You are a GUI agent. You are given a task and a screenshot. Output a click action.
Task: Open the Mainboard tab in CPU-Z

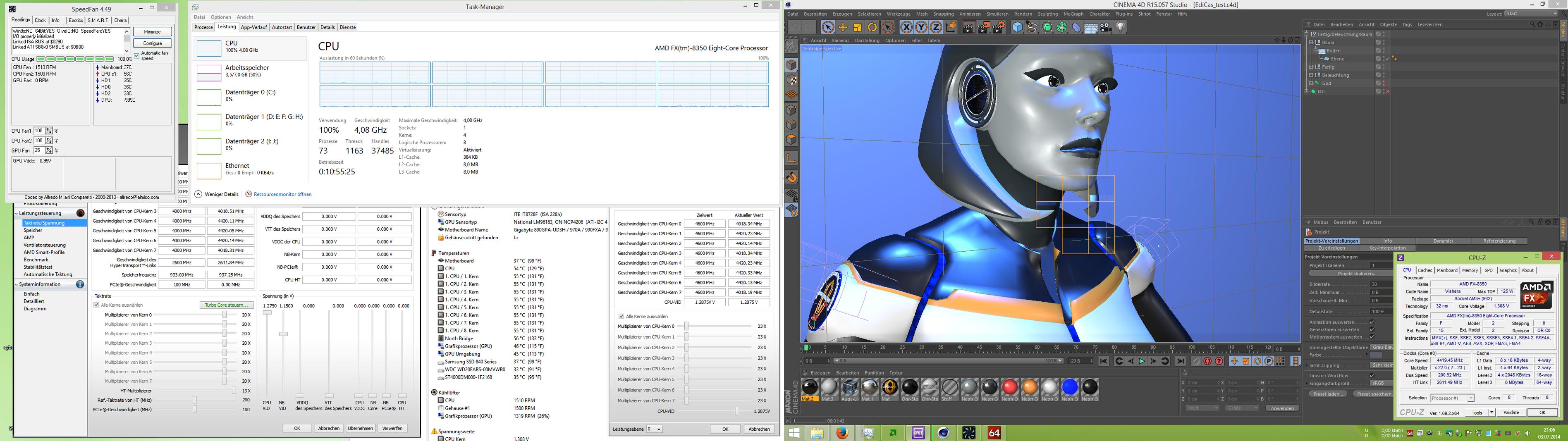(1447, 271)
